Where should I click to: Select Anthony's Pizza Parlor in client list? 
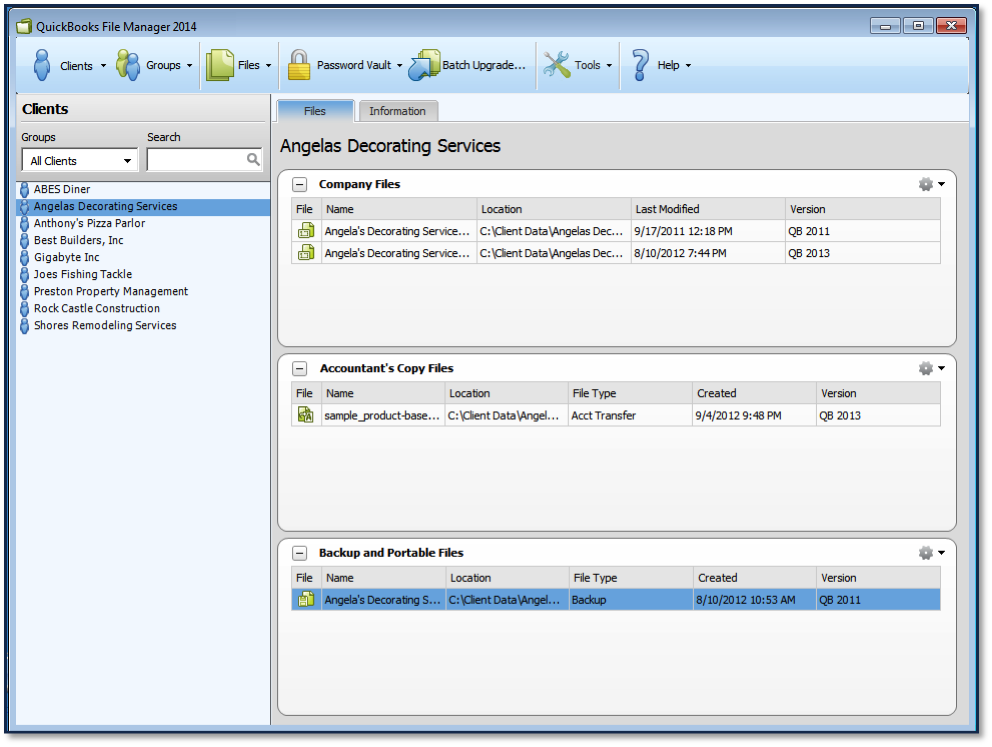[x=89, y=223]
